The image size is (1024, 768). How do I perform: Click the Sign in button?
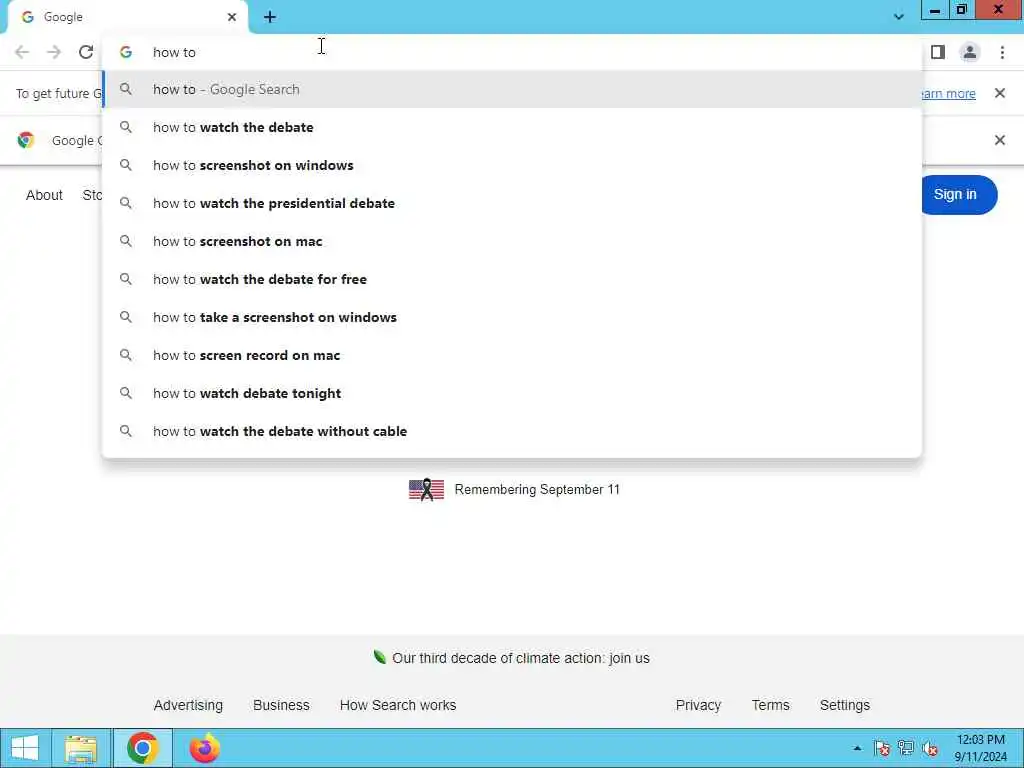tap(959, 195)
